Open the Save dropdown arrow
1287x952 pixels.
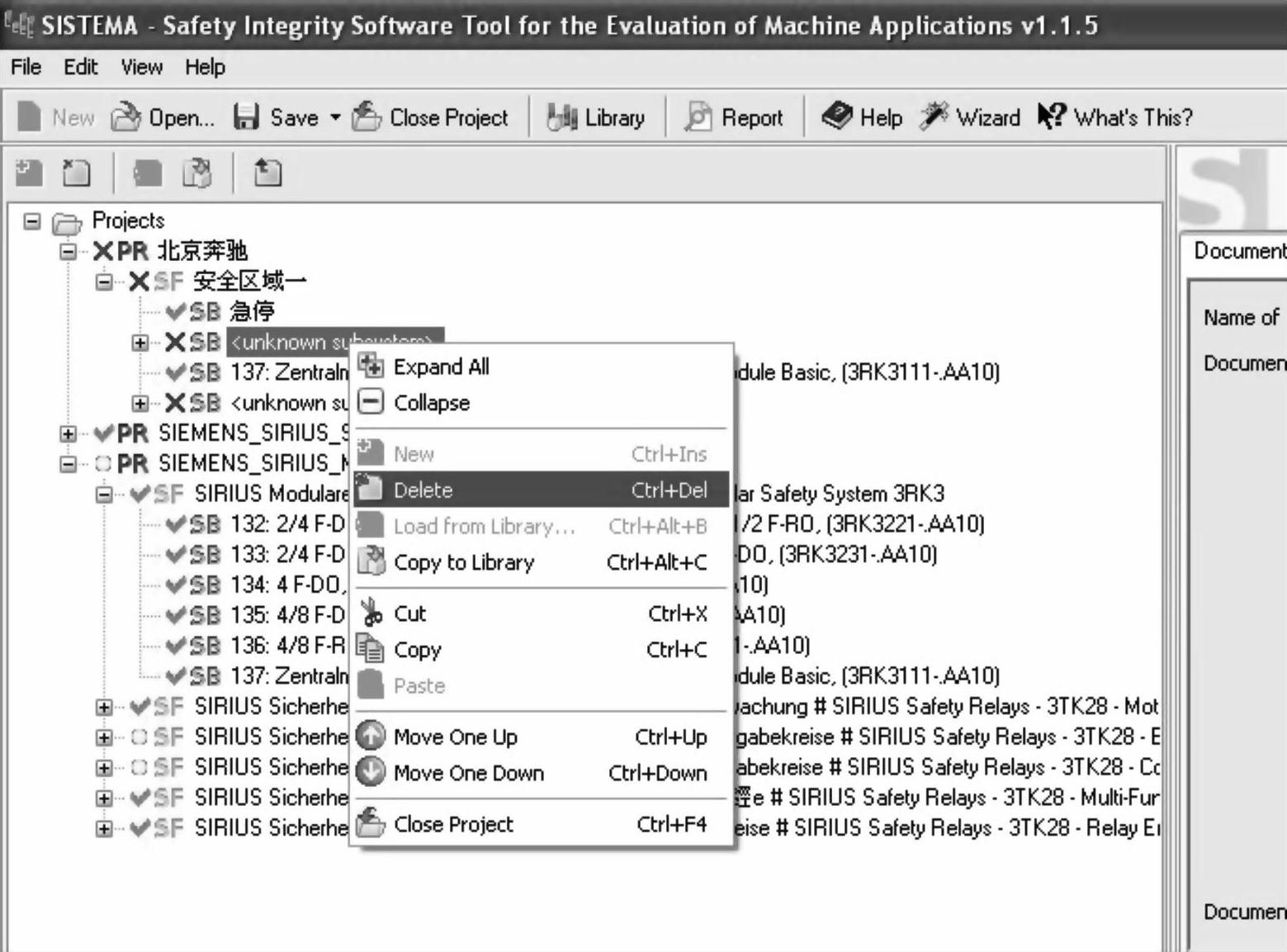pyautogui.click(x=335, y=117)
